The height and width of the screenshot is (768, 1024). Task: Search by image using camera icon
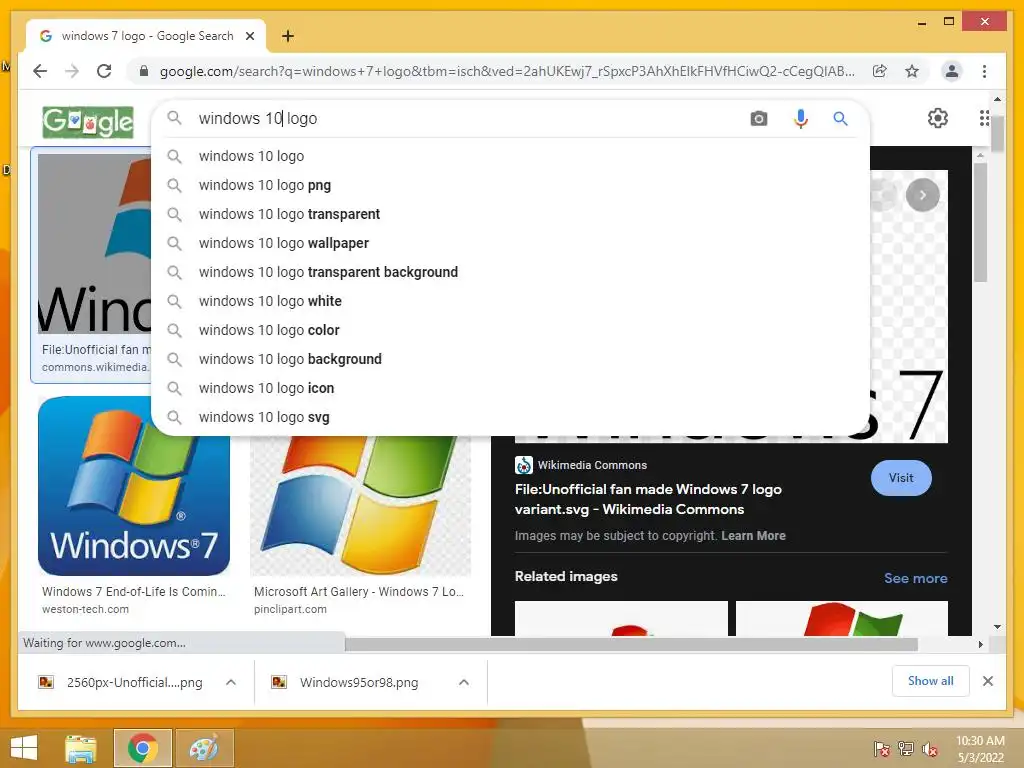[758, 118]
